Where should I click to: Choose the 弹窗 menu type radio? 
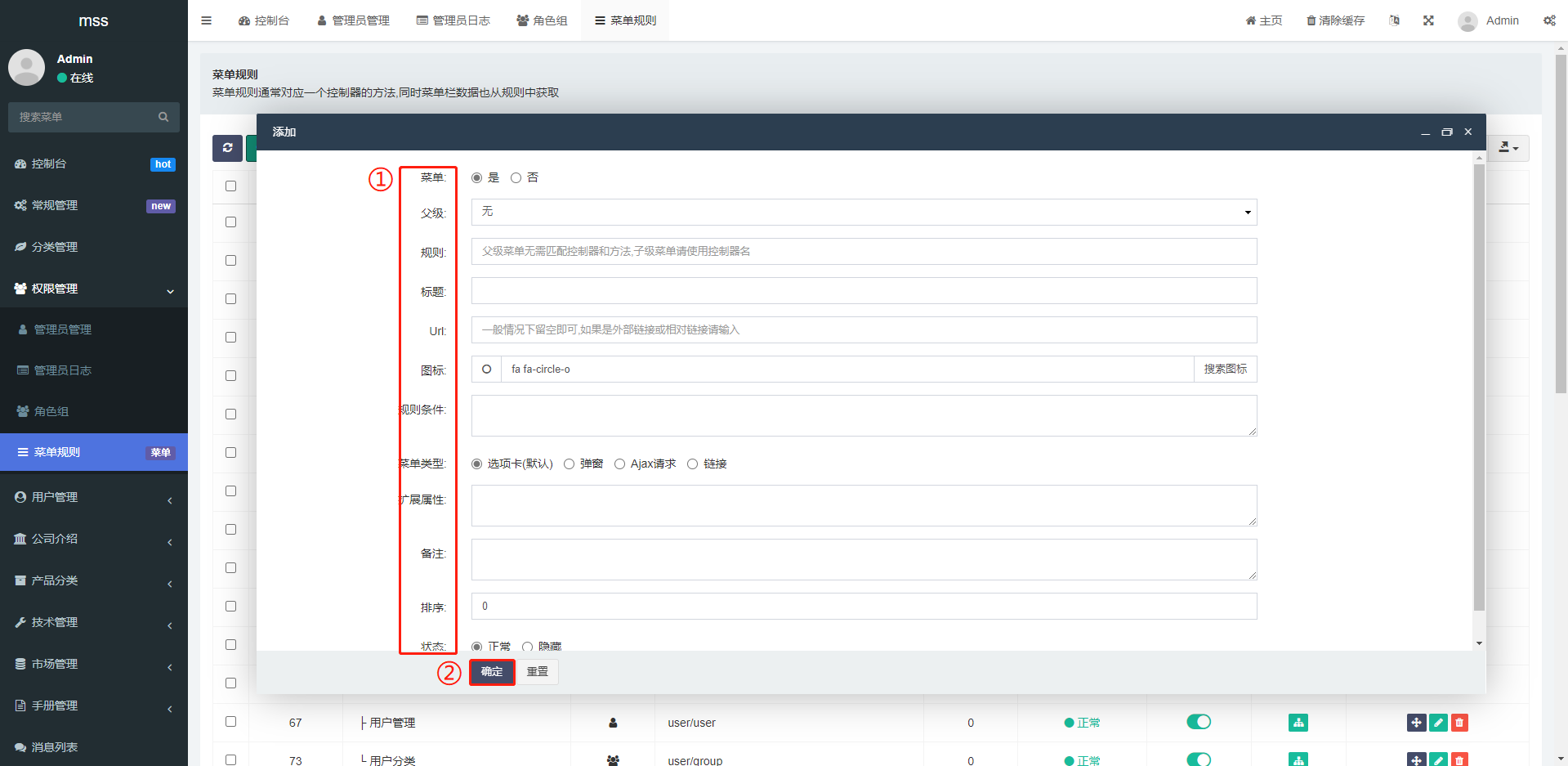click(x=569, y=464)
